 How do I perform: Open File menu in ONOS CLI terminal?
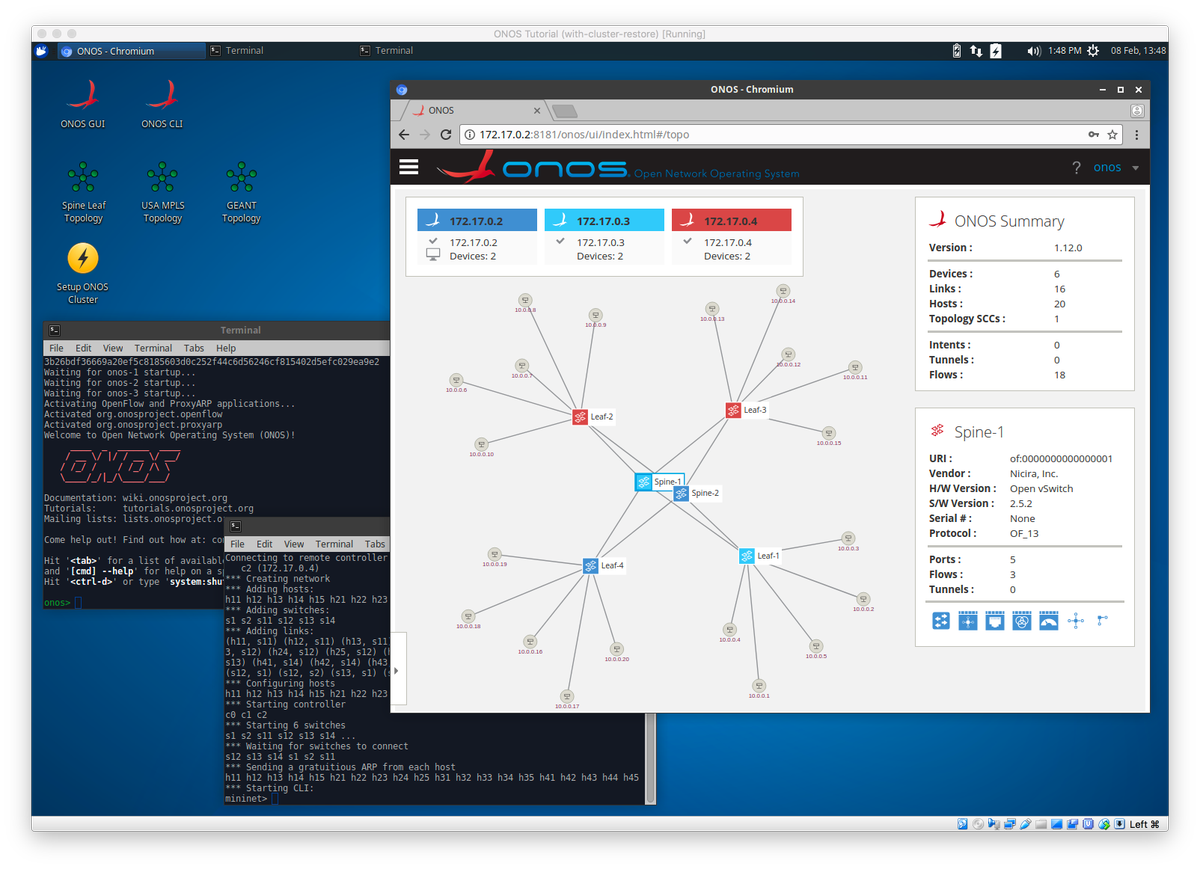[x=56, y=348]
